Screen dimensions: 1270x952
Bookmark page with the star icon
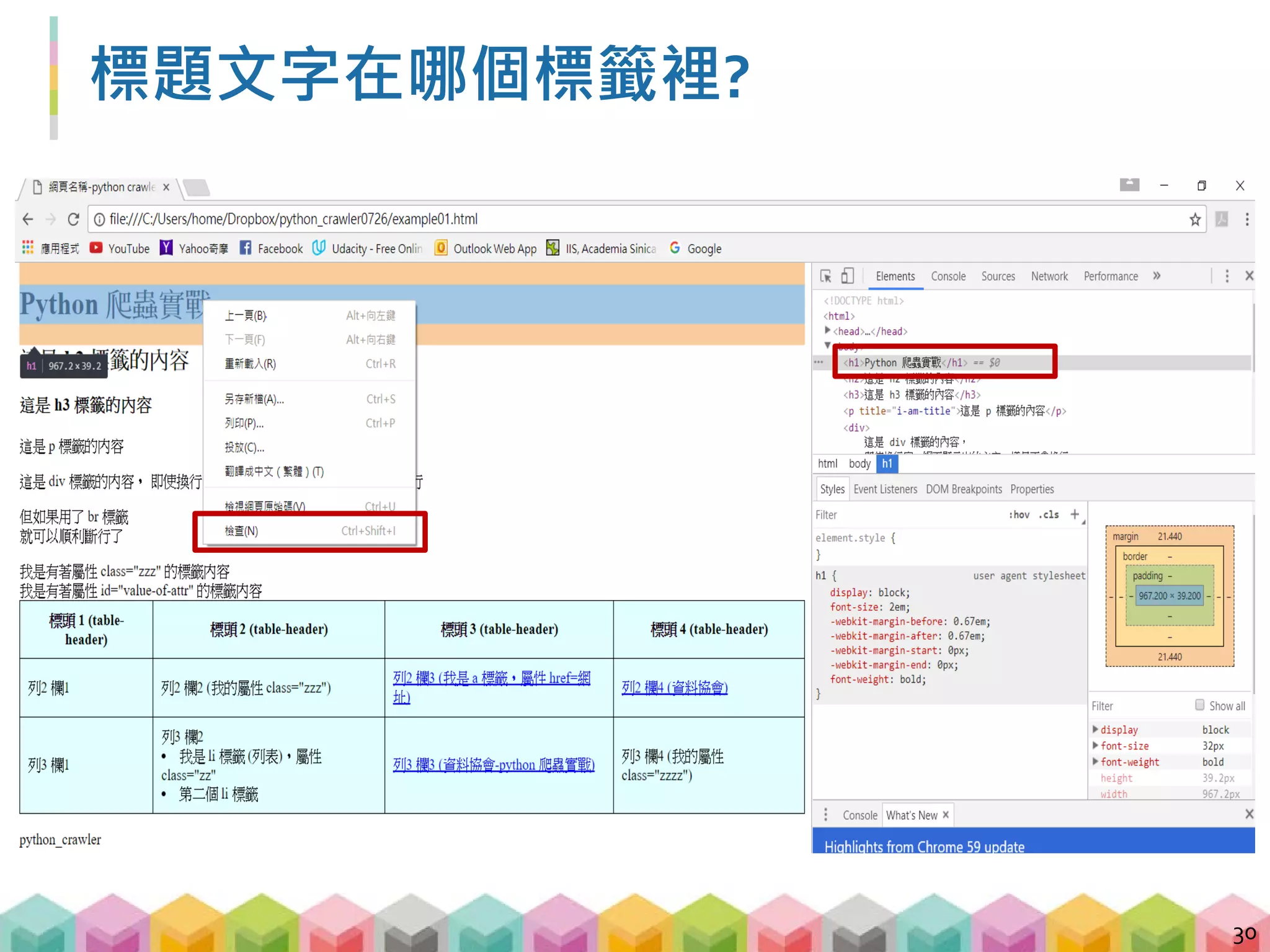(1194, 219)
